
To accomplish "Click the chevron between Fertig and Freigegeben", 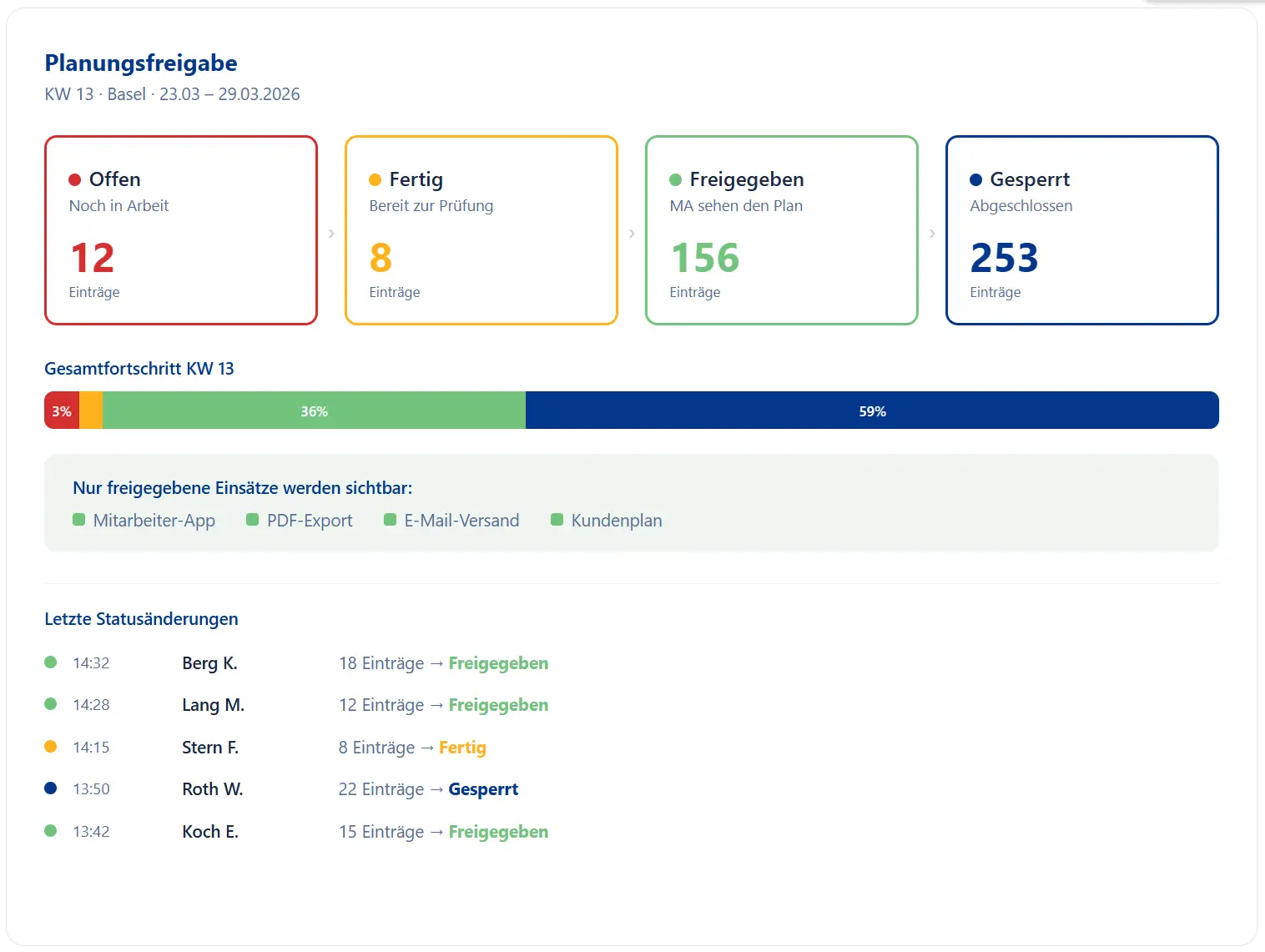I will [632, 234].
